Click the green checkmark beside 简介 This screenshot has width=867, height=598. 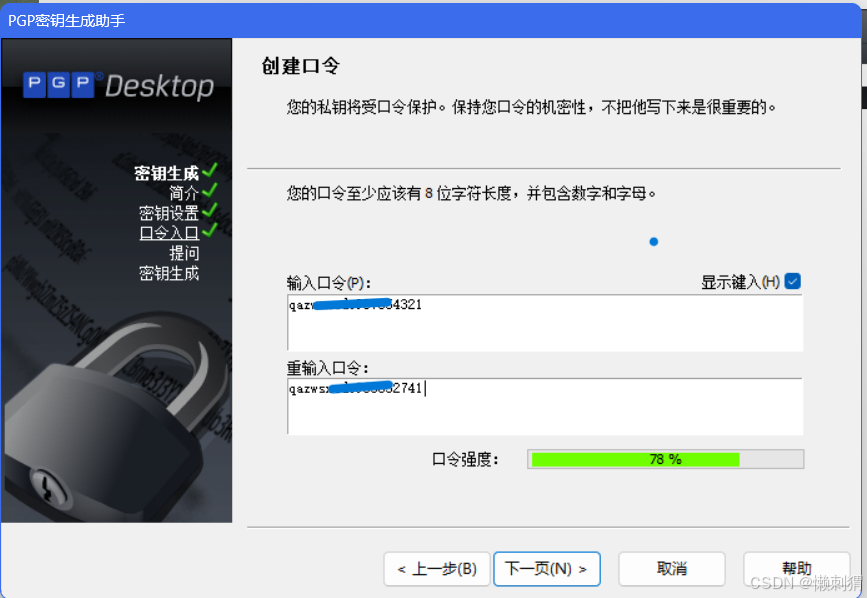210,191
